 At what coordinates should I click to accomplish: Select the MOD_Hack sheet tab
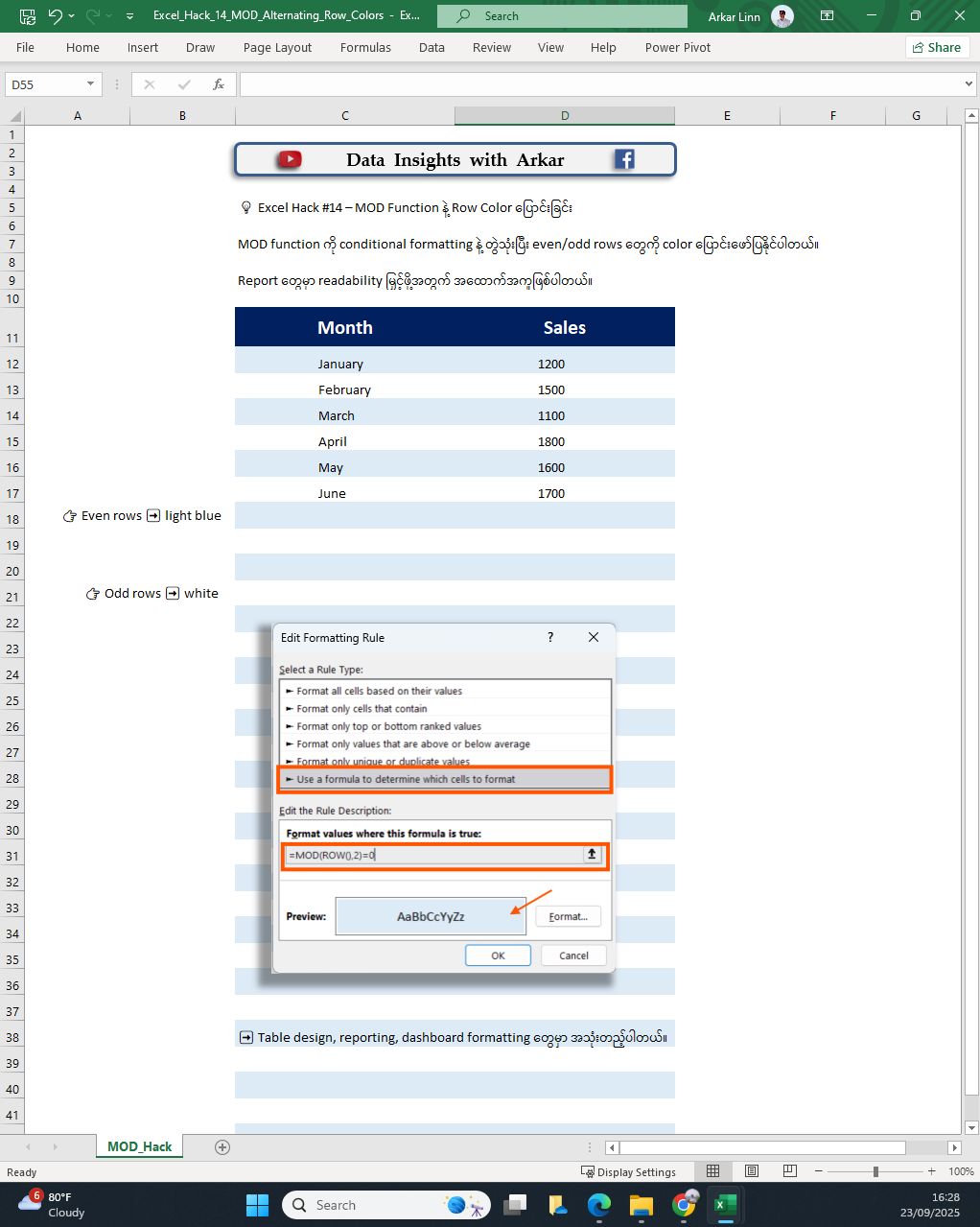139,1147
